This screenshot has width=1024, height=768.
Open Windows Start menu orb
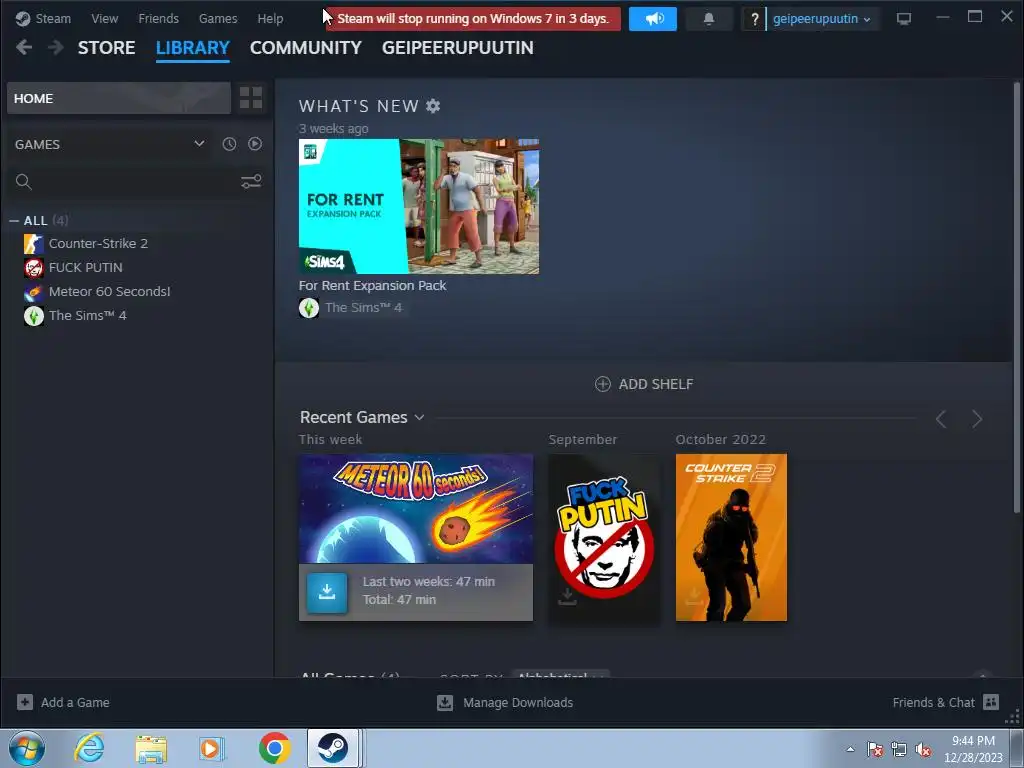(27, 748)
